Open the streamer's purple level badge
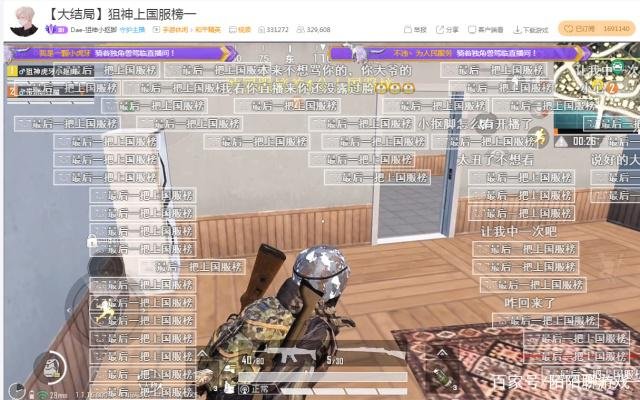Screen dimensions: 640x400 (x=56, y=30)
